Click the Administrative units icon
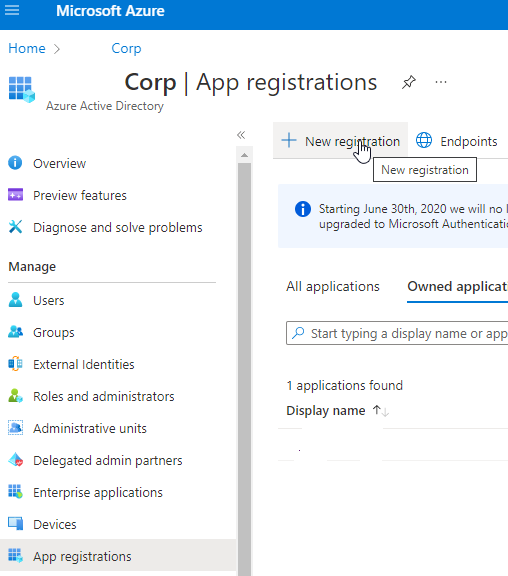Viewport: 508px width, 576px height. click(15, 428)
